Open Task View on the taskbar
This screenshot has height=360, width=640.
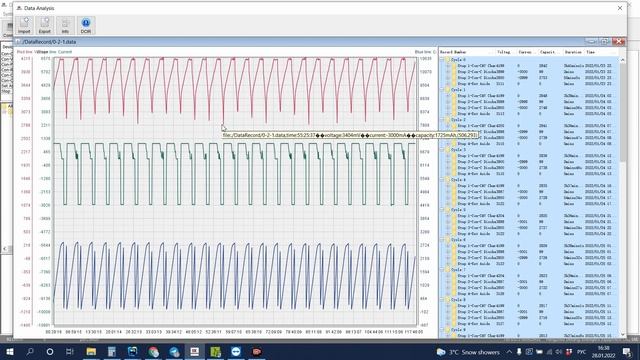click(x=70, y=351)
